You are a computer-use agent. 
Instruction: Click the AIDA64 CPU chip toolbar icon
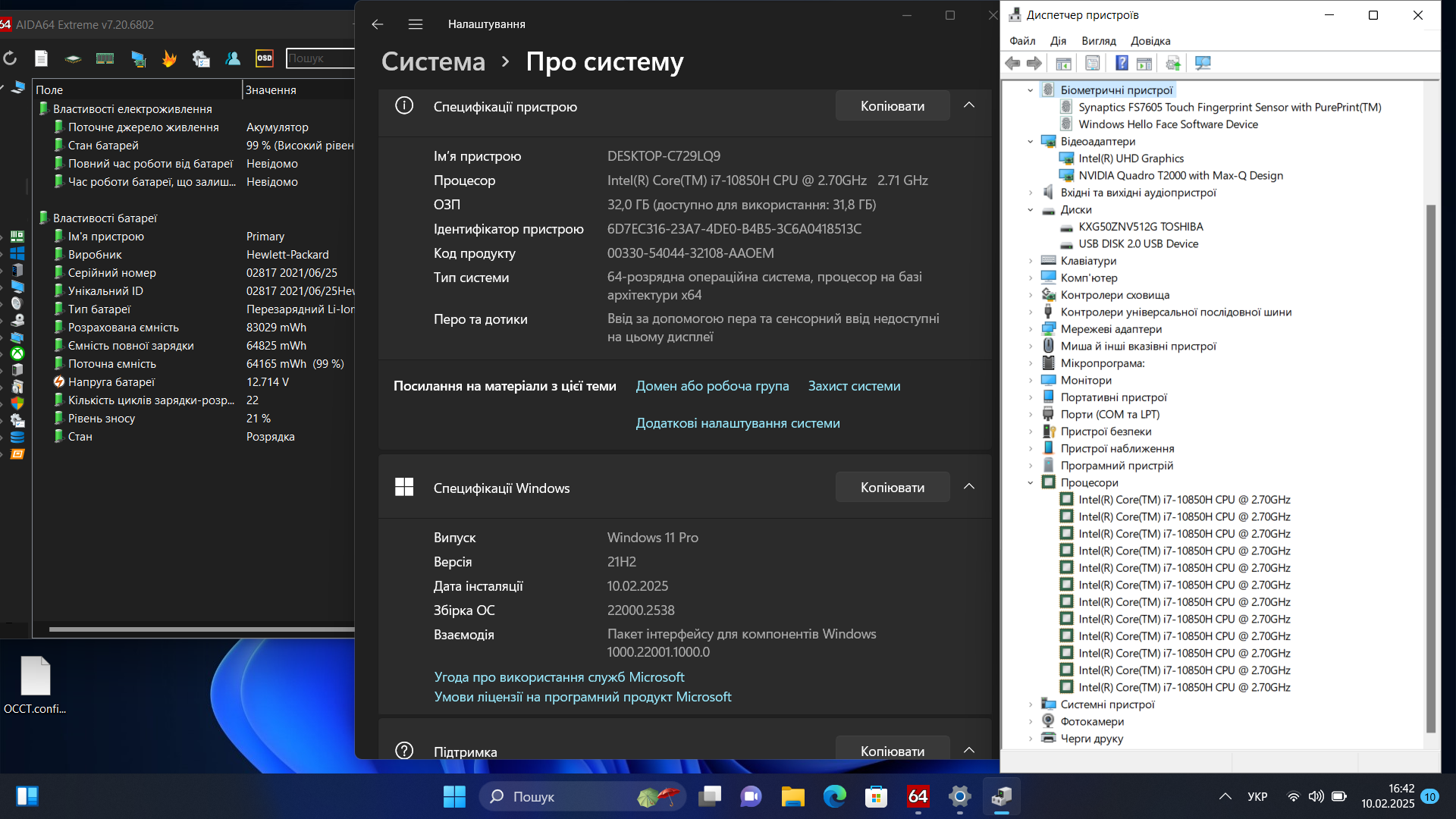pos(73,58)
